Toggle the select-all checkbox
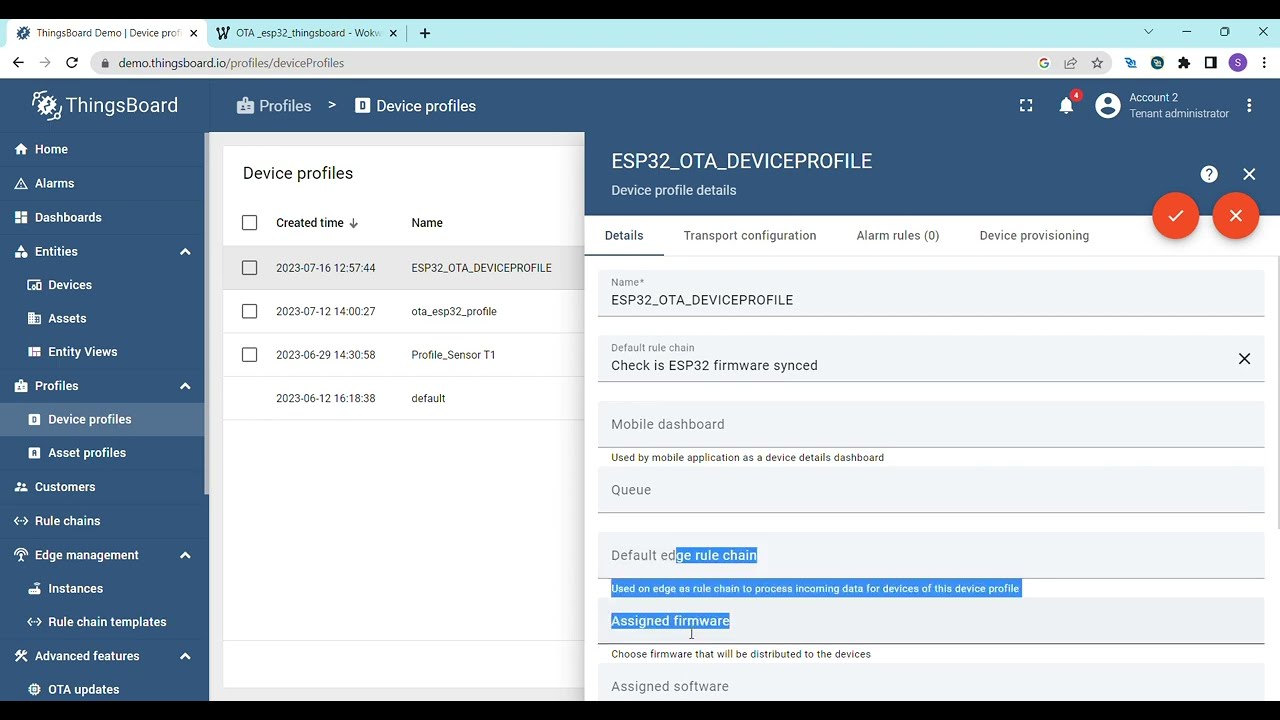1280x720 pixels. (x=249, y=223)
